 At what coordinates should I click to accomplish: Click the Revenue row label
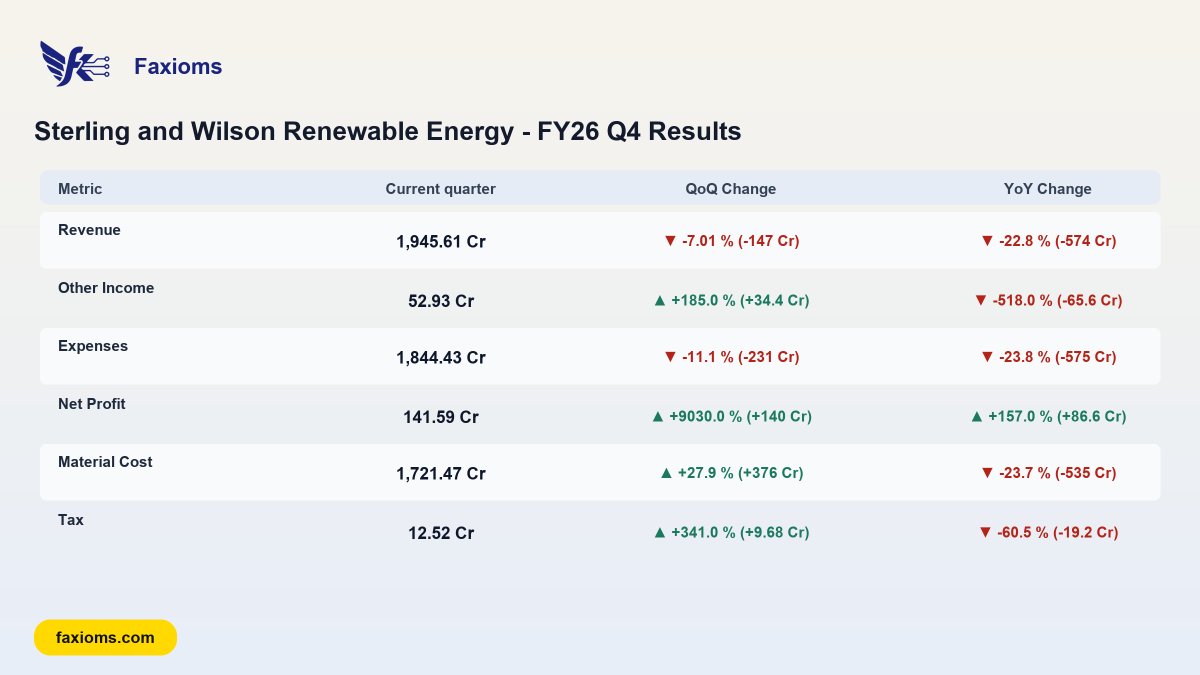89,230
